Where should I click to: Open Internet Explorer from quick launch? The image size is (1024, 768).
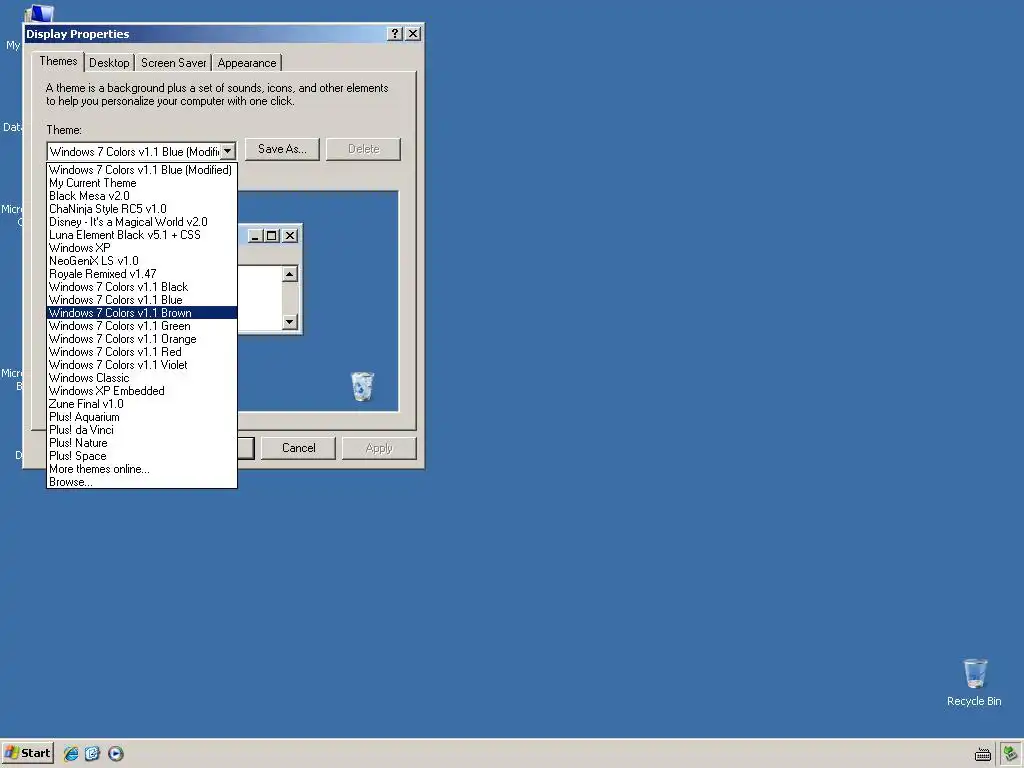click(x=71, y=753)
